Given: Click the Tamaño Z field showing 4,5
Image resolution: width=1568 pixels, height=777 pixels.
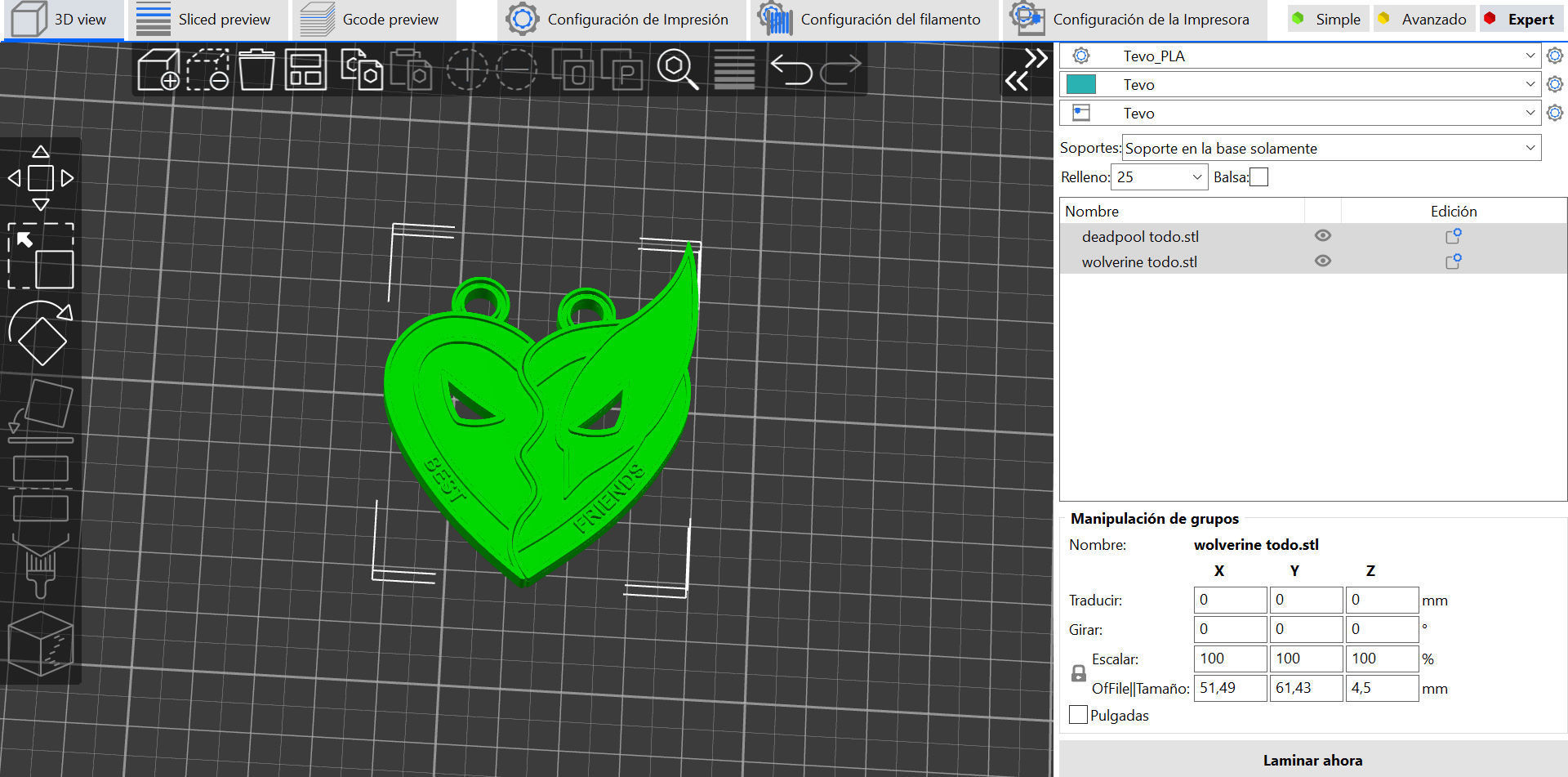Looking at the screenshot, I should [1382, 688].
